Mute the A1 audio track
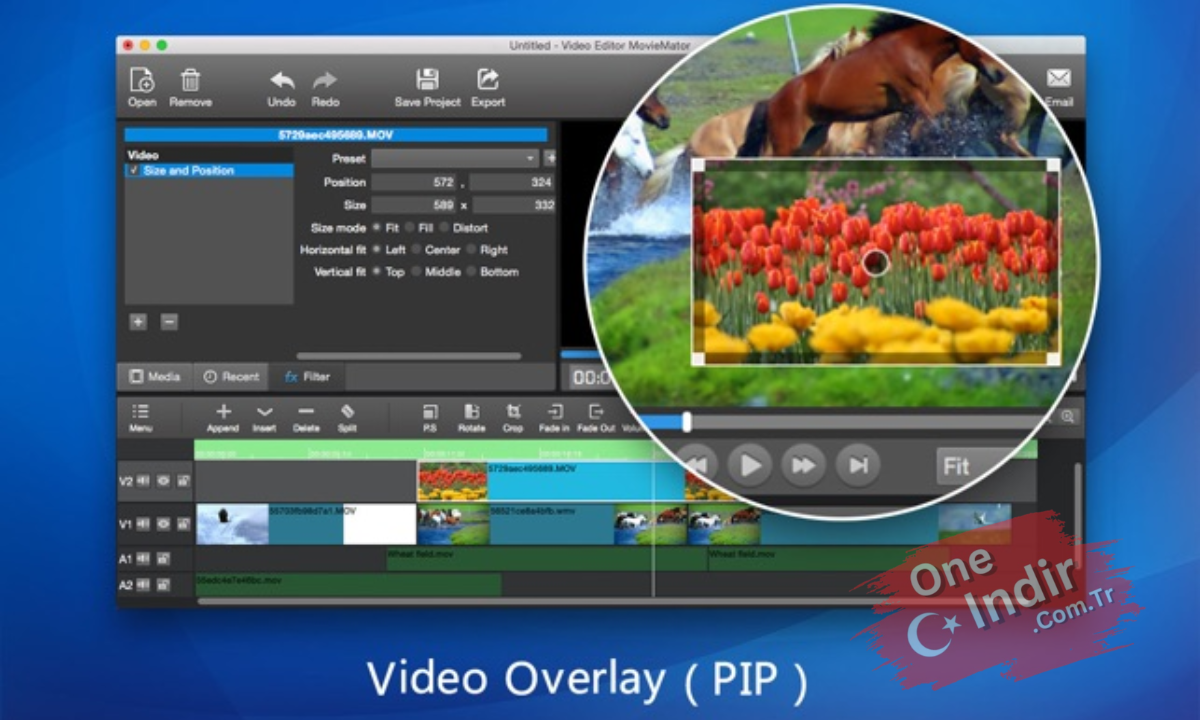This screenshot has width=1200, height=720. (x=143, y=559)
